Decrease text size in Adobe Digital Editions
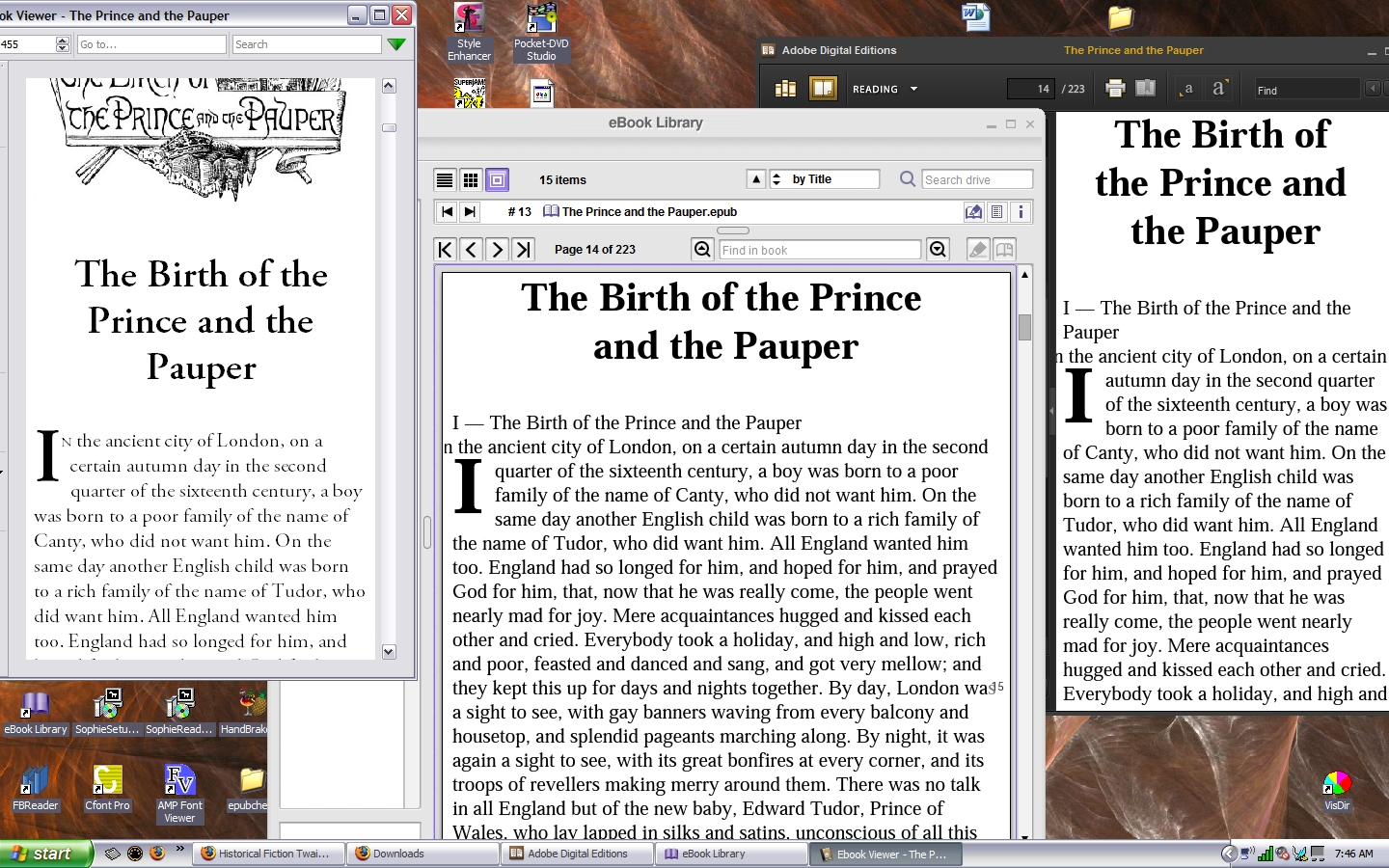Image resolution: width=1389 pixels, height=868 pixels. pos(1188,89)
